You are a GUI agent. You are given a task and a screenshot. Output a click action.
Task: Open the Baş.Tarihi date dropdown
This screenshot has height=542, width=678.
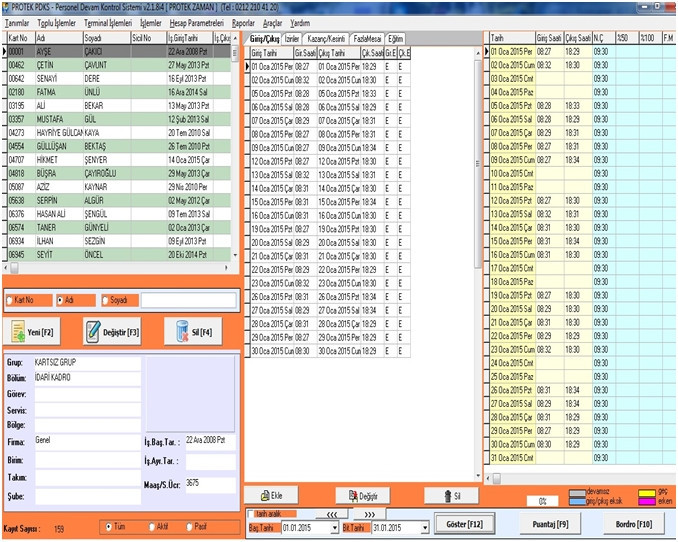(336, 527)
